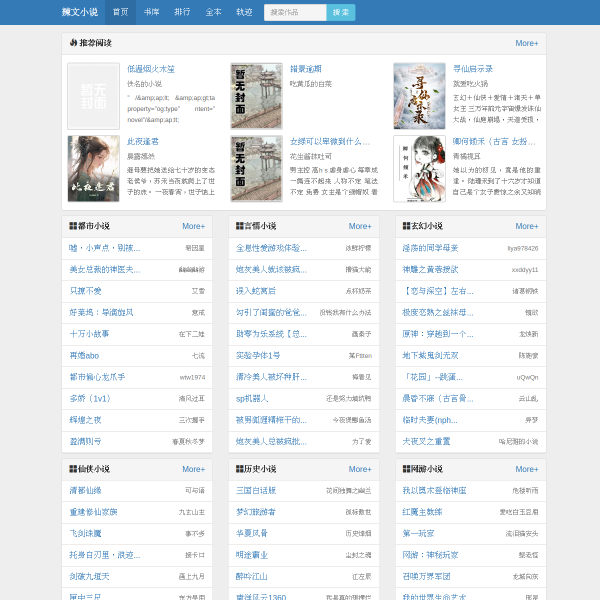Open 红魔主教练 in the 网游 list

click(x=422, y=512)
